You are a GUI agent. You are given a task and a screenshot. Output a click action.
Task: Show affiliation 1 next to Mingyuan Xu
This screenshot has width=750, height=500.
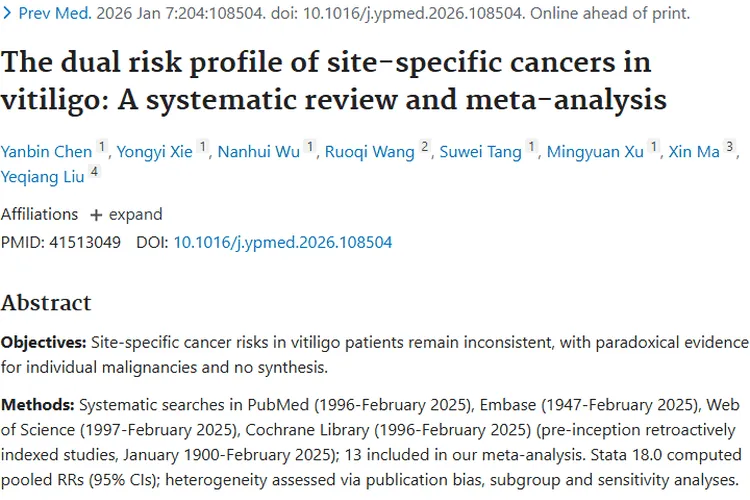[654, 149]
